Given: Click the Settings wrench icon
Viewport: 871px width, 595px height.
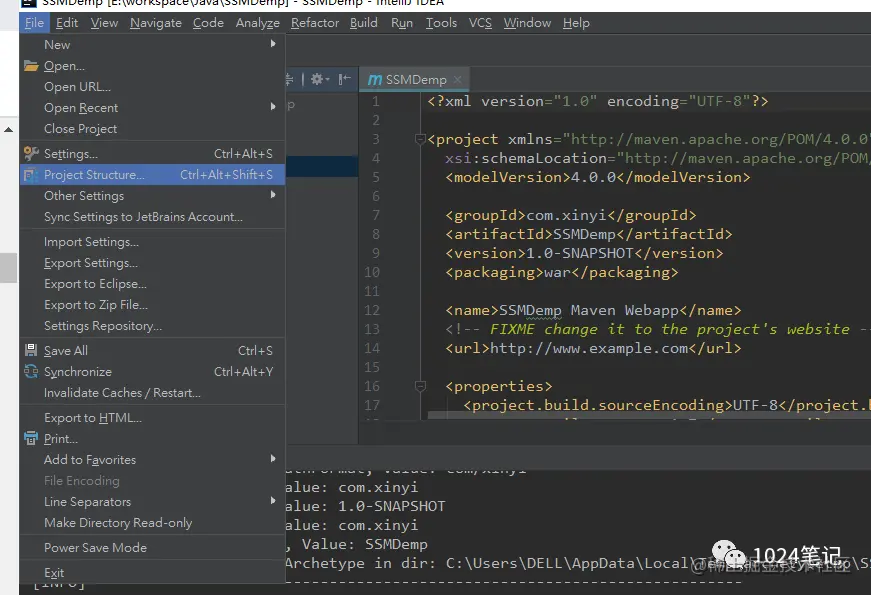Looking at the screenshot, I should (31, 153).
